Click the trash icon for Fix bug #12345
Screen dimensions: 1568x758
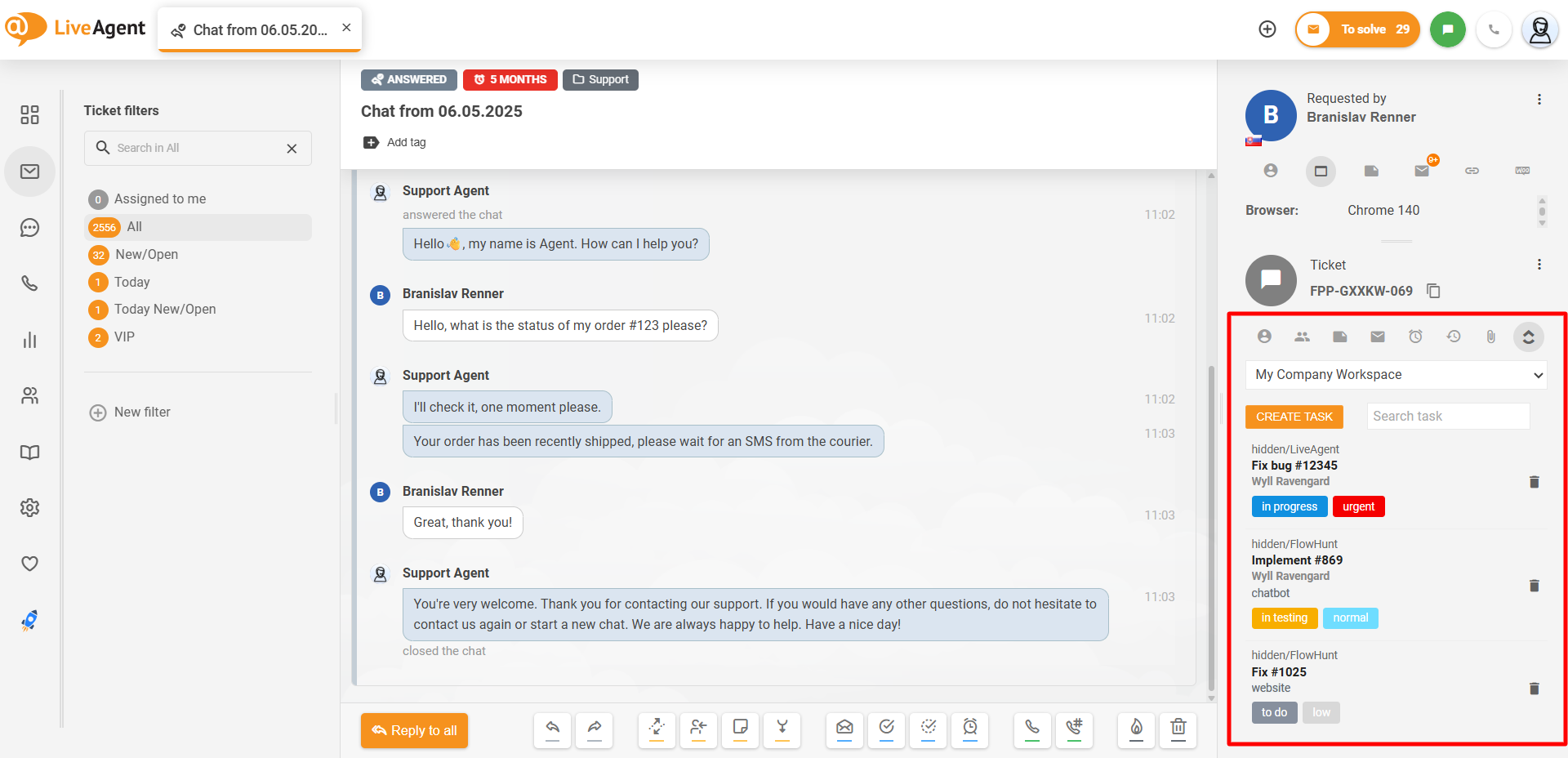[x=1534, y=482]
